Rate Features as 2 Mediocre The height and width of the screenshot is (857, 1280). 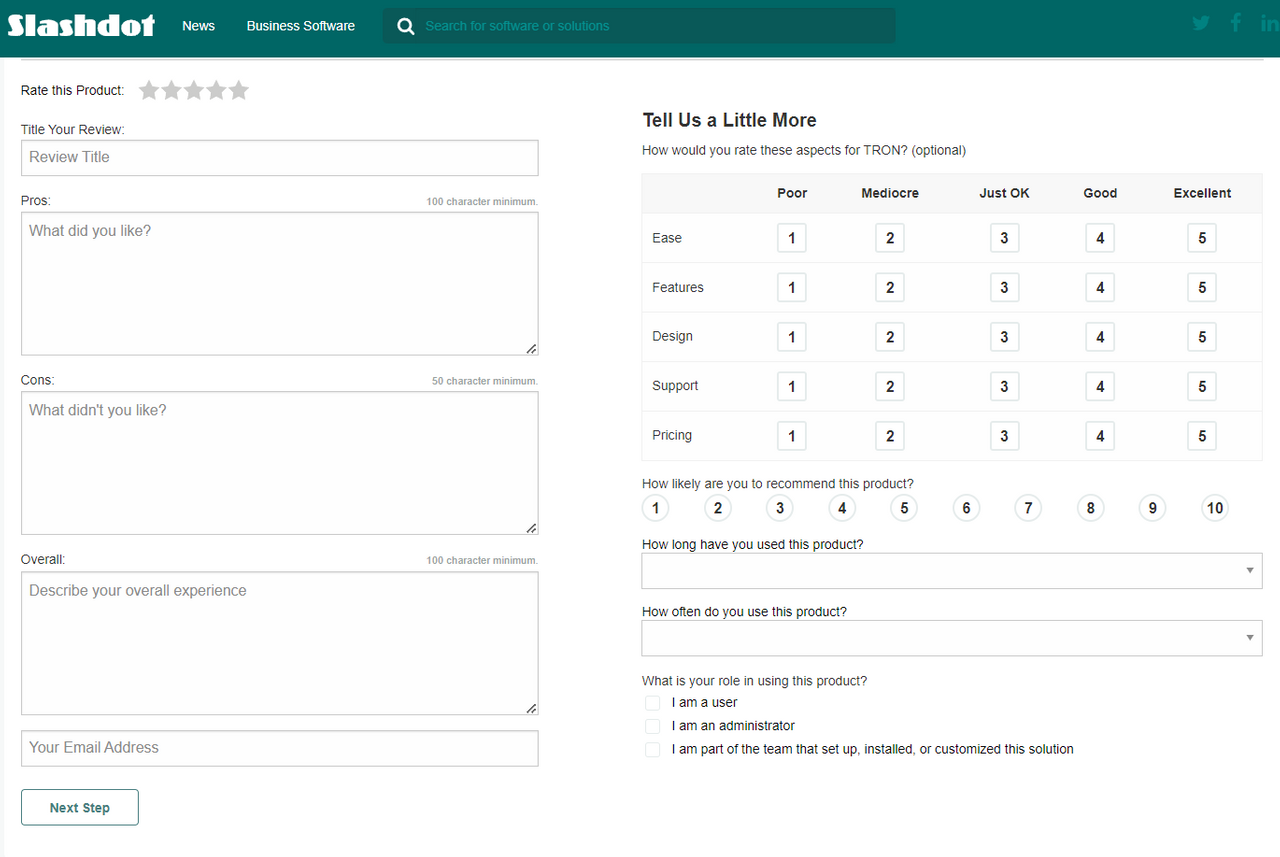point(890,288)
